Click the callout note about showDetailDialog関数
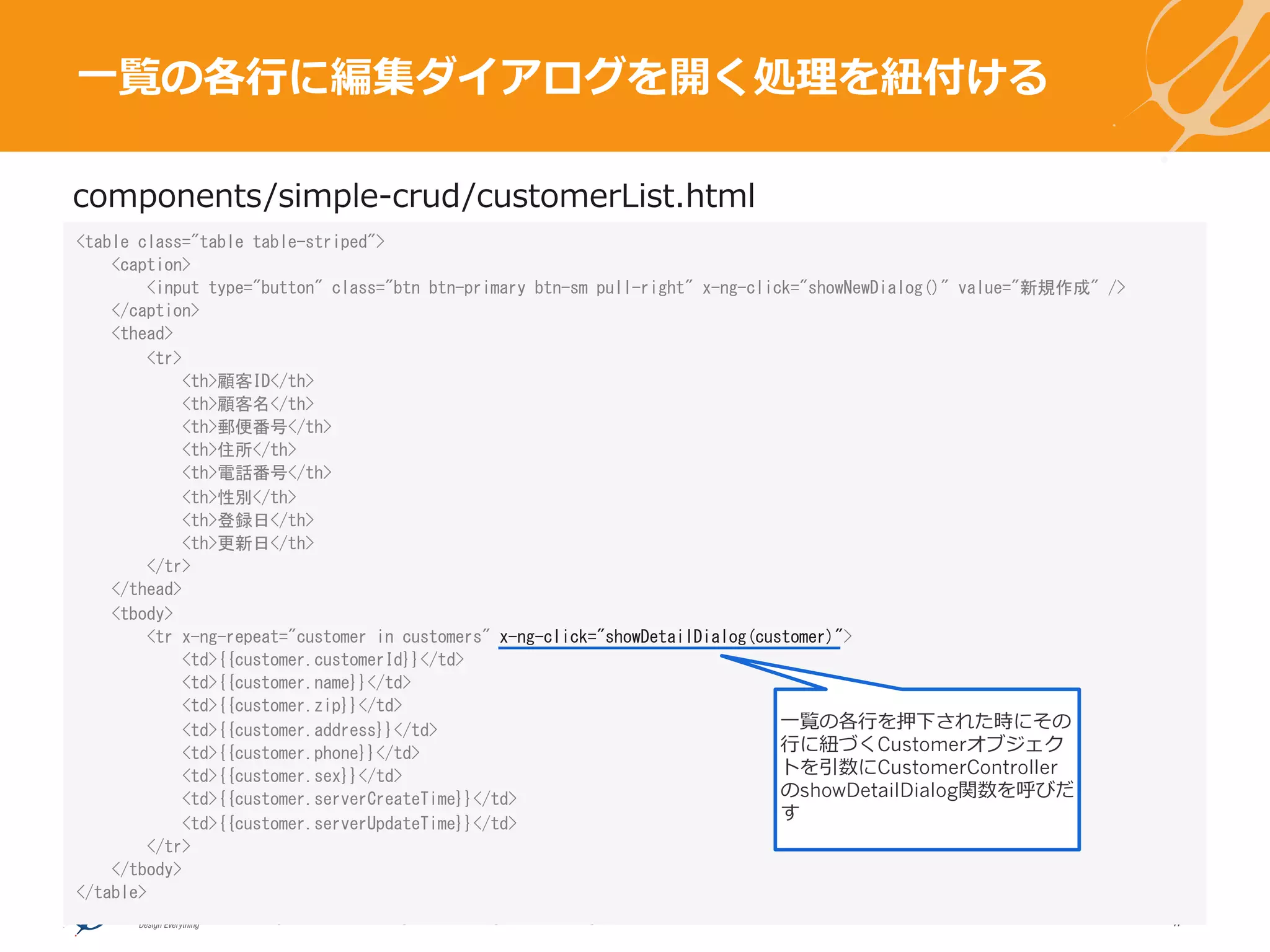 pos(927,769)
